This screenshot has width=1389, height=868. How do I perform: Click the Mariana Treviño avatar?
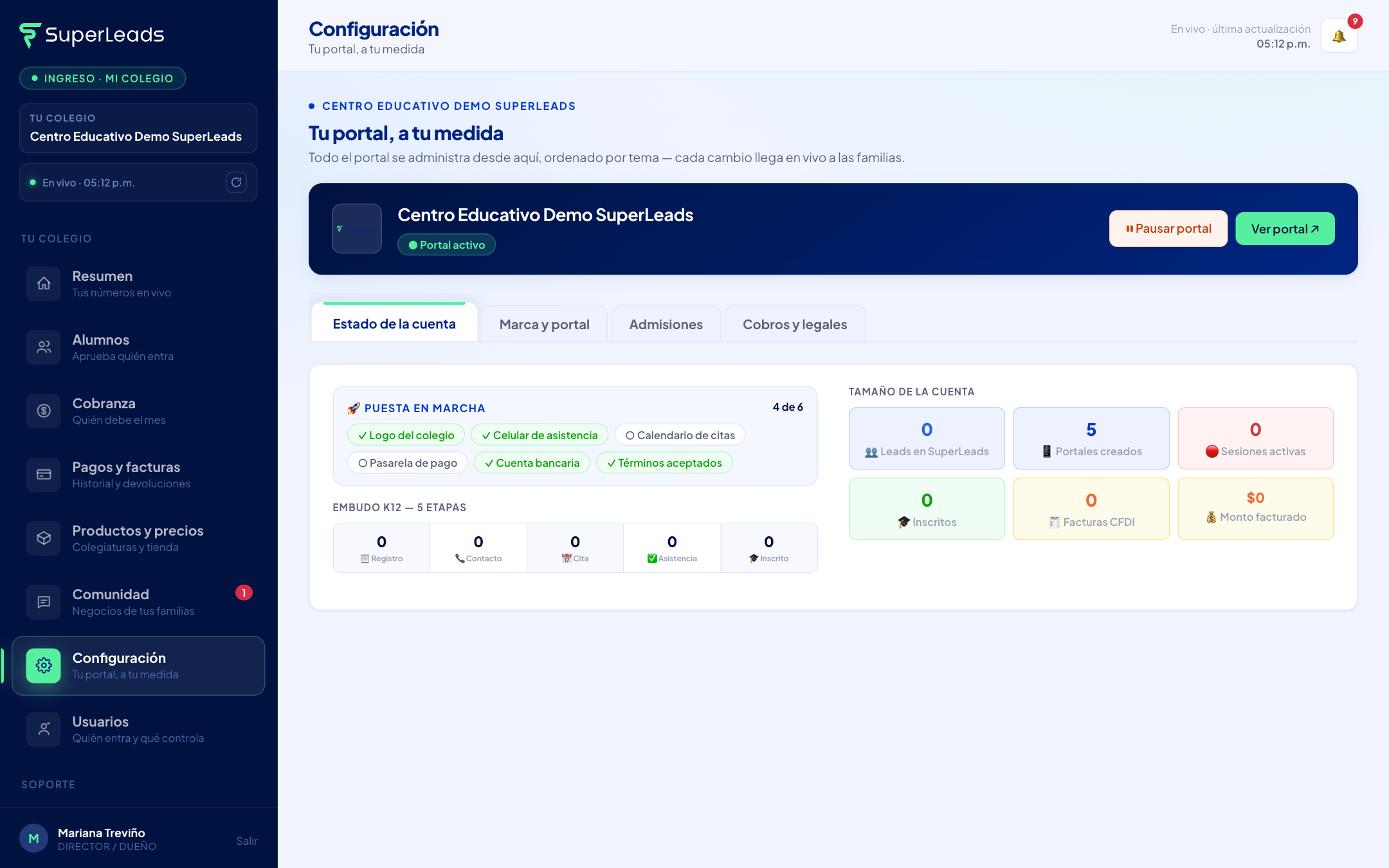[x=33, y=838]
